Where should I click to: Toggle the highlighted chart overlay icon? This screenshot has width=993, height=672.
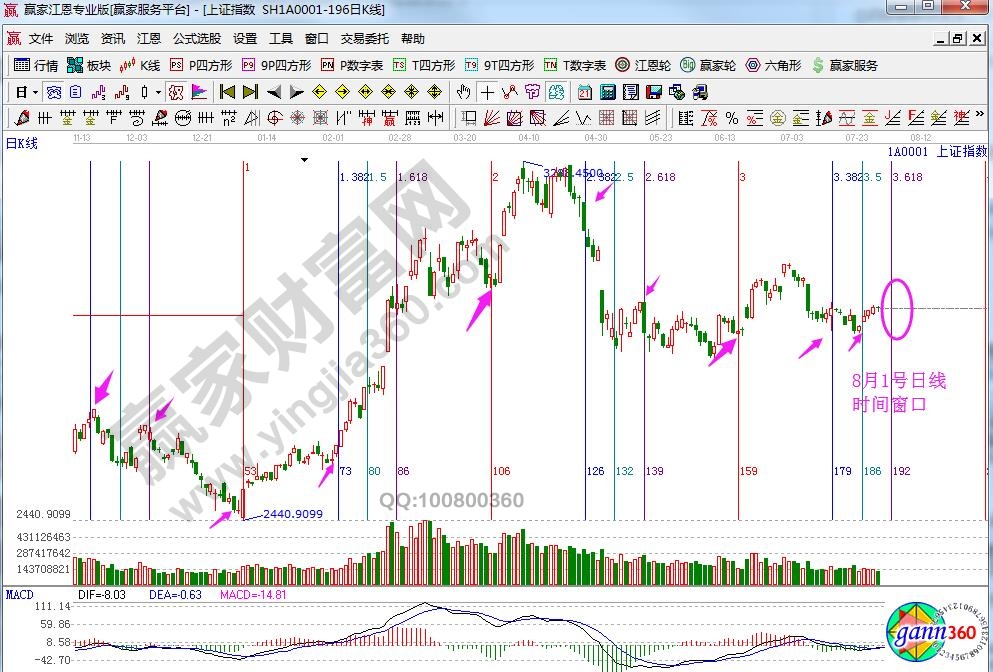tap(176, 92)
